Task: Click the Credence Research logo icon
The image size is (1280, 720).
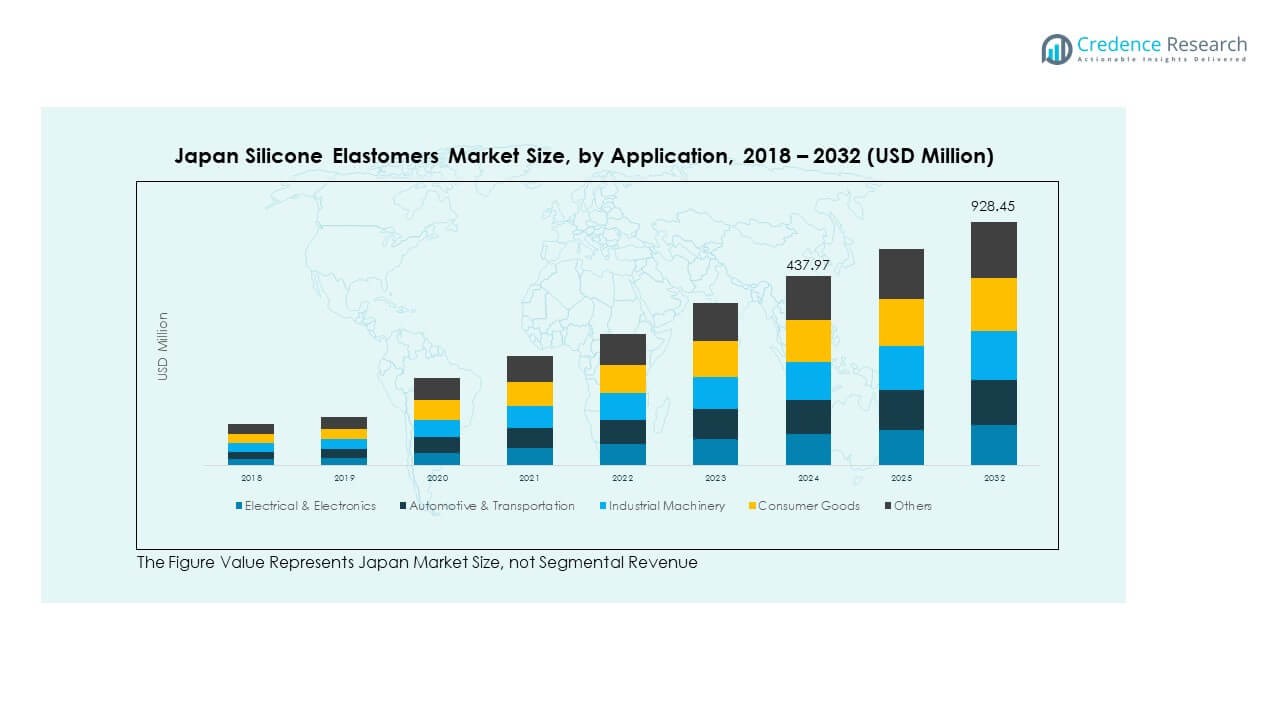Action: point(1056,49)
